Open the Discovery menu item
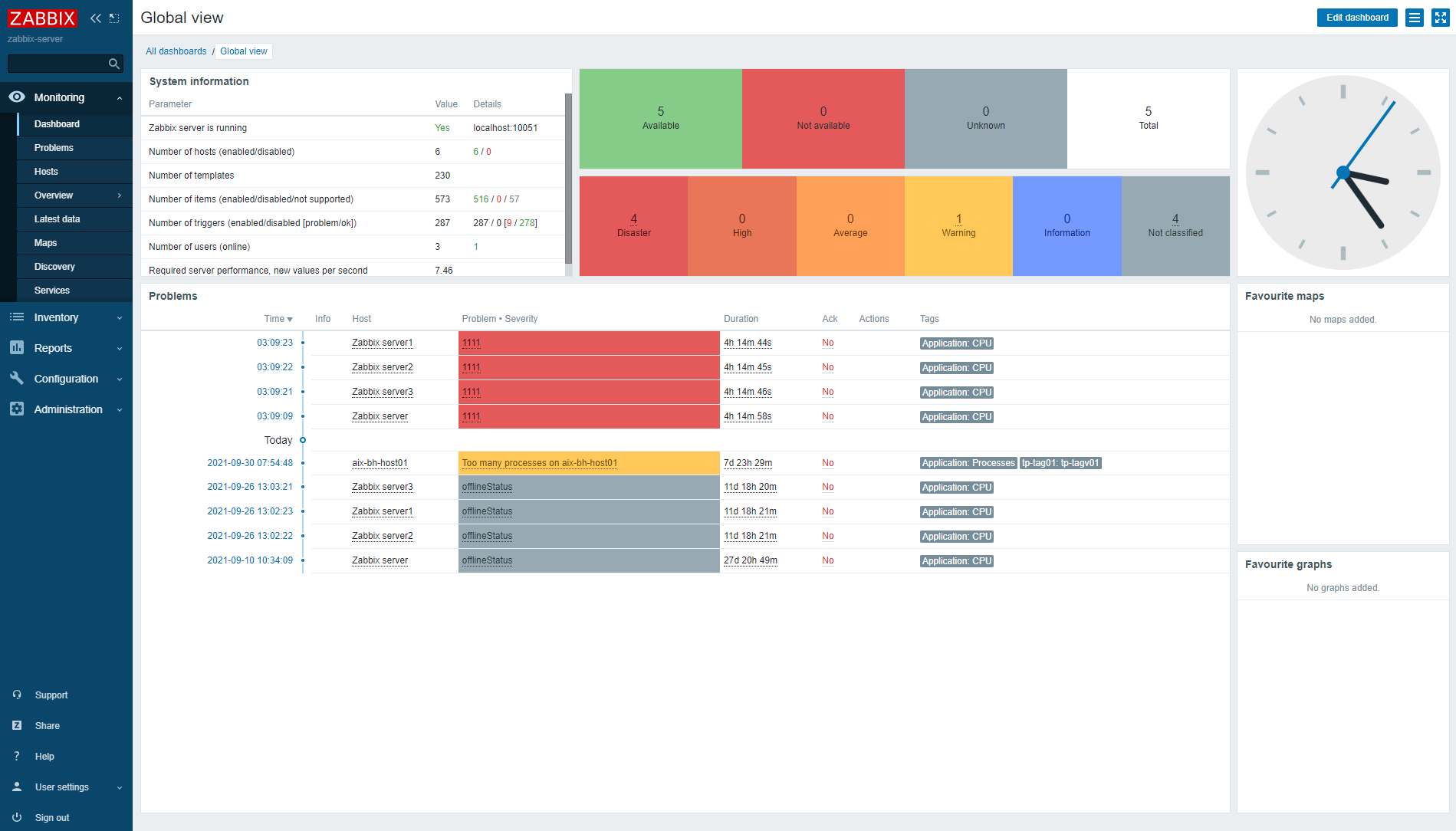This screenshot has width=1456, height=831. pos(74,267)
